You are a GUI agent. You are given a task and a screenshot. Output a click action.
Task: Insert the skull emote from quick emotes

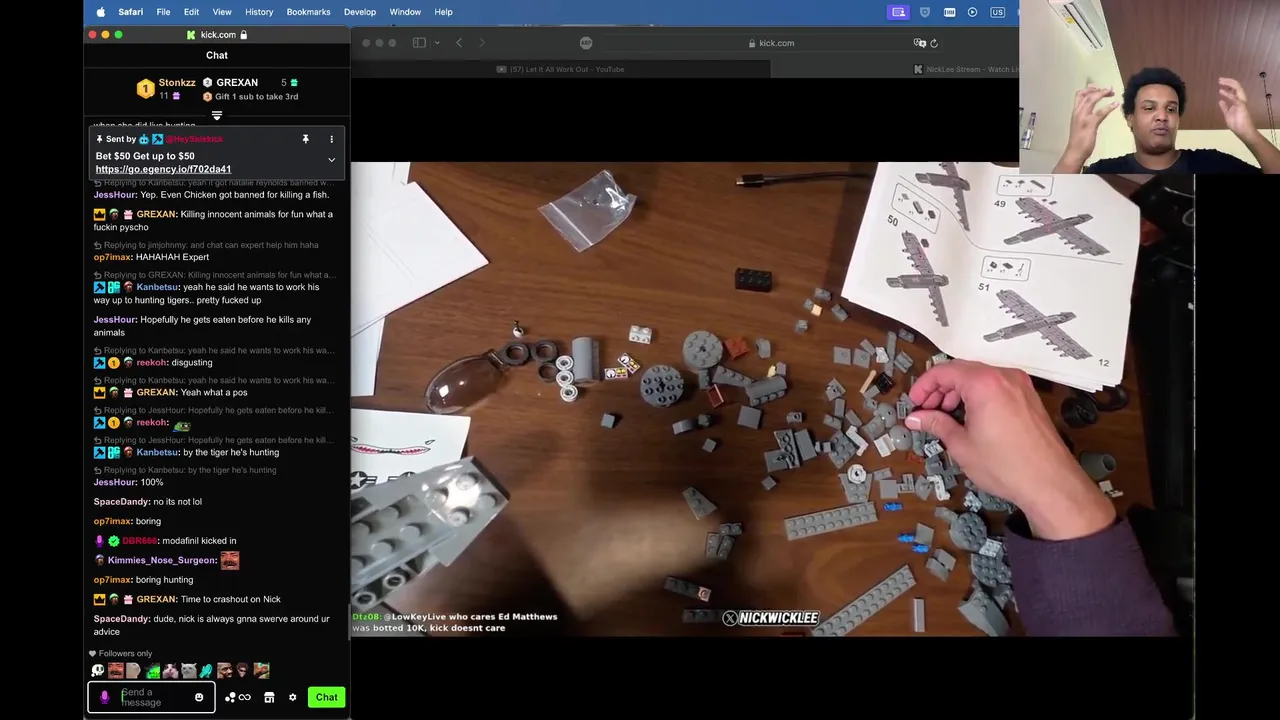click(x=97, y=671)
